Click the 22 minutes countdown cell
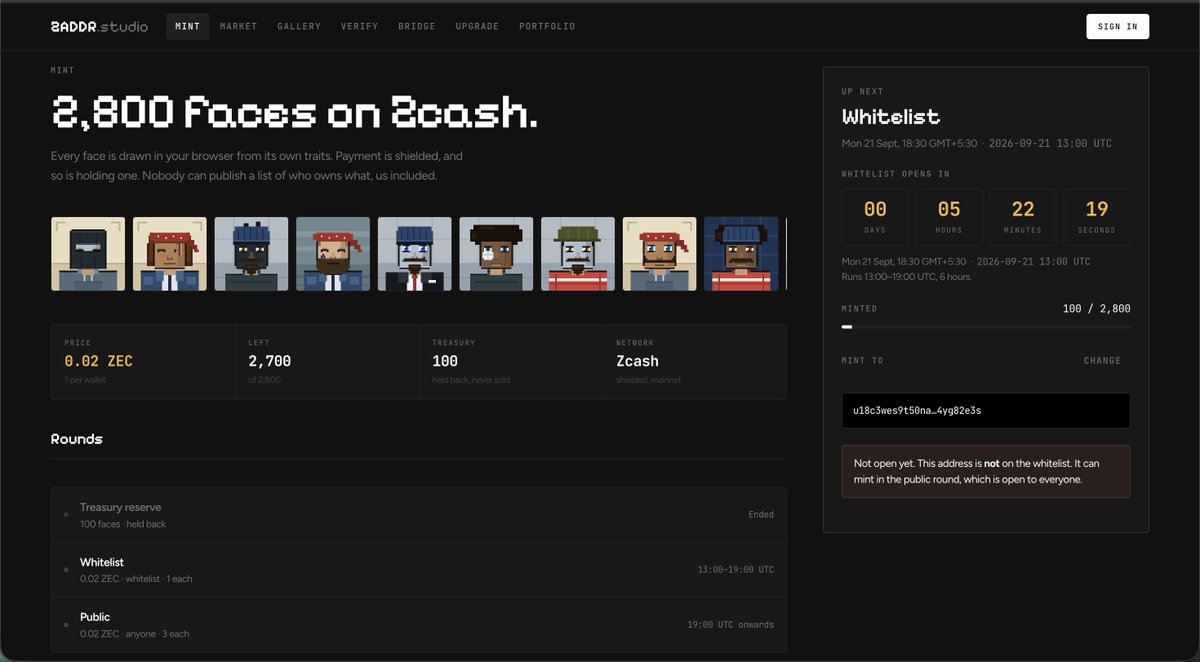1200x662 pixels. click(1023, 217)
